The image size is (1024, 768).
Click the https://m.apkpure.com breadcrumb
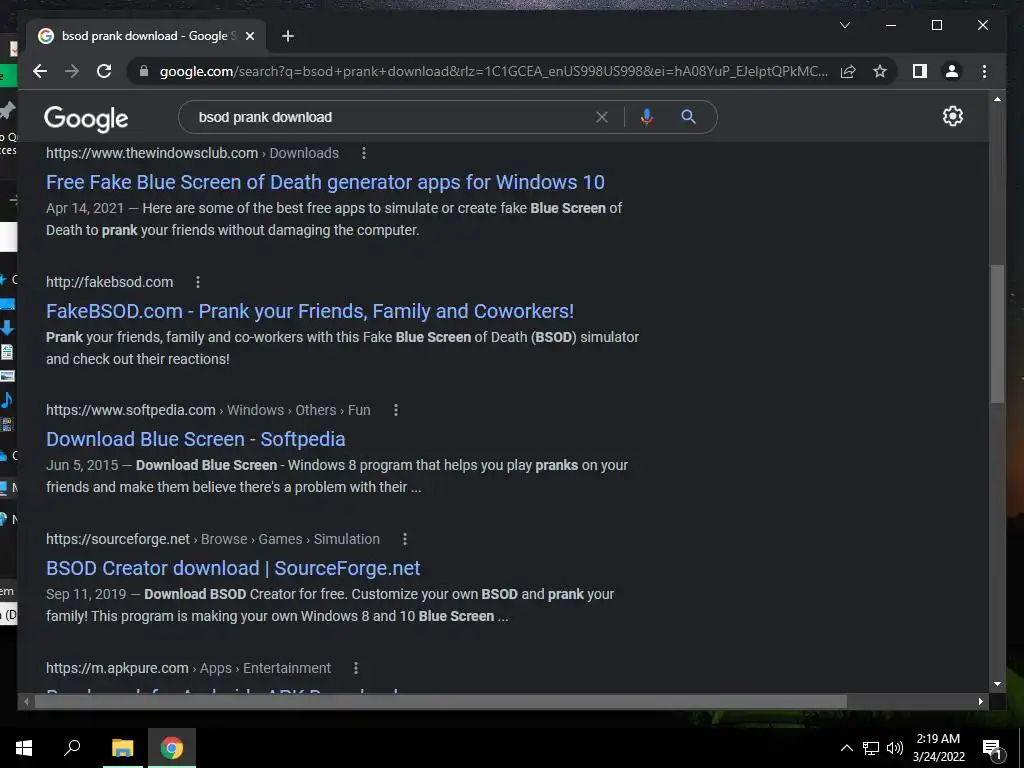117,668
